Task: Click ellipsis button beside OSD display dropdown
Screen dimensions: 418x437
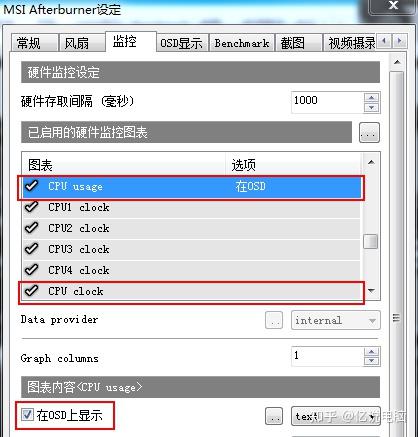Action: point(274,416)
